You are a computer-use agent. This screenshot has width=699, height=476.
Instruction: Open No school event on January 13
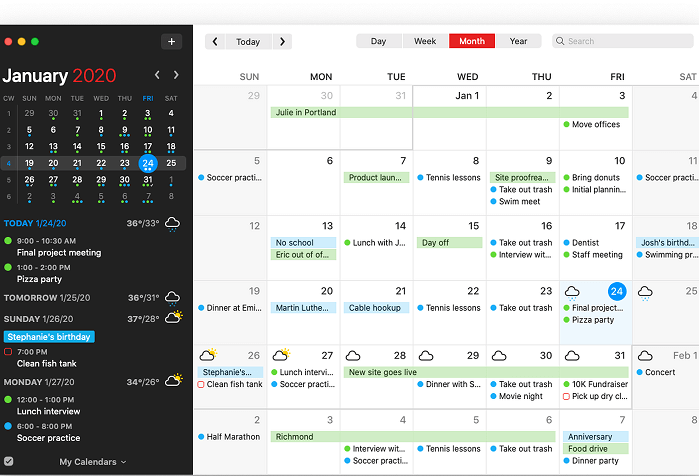click(303, 242)
